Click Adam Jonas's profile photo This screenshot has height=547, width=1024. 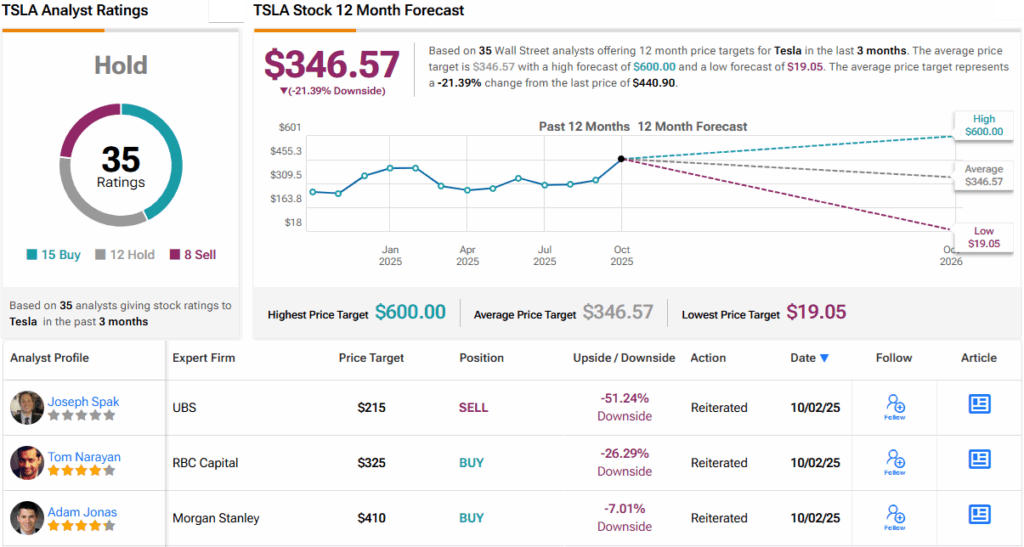27,517
